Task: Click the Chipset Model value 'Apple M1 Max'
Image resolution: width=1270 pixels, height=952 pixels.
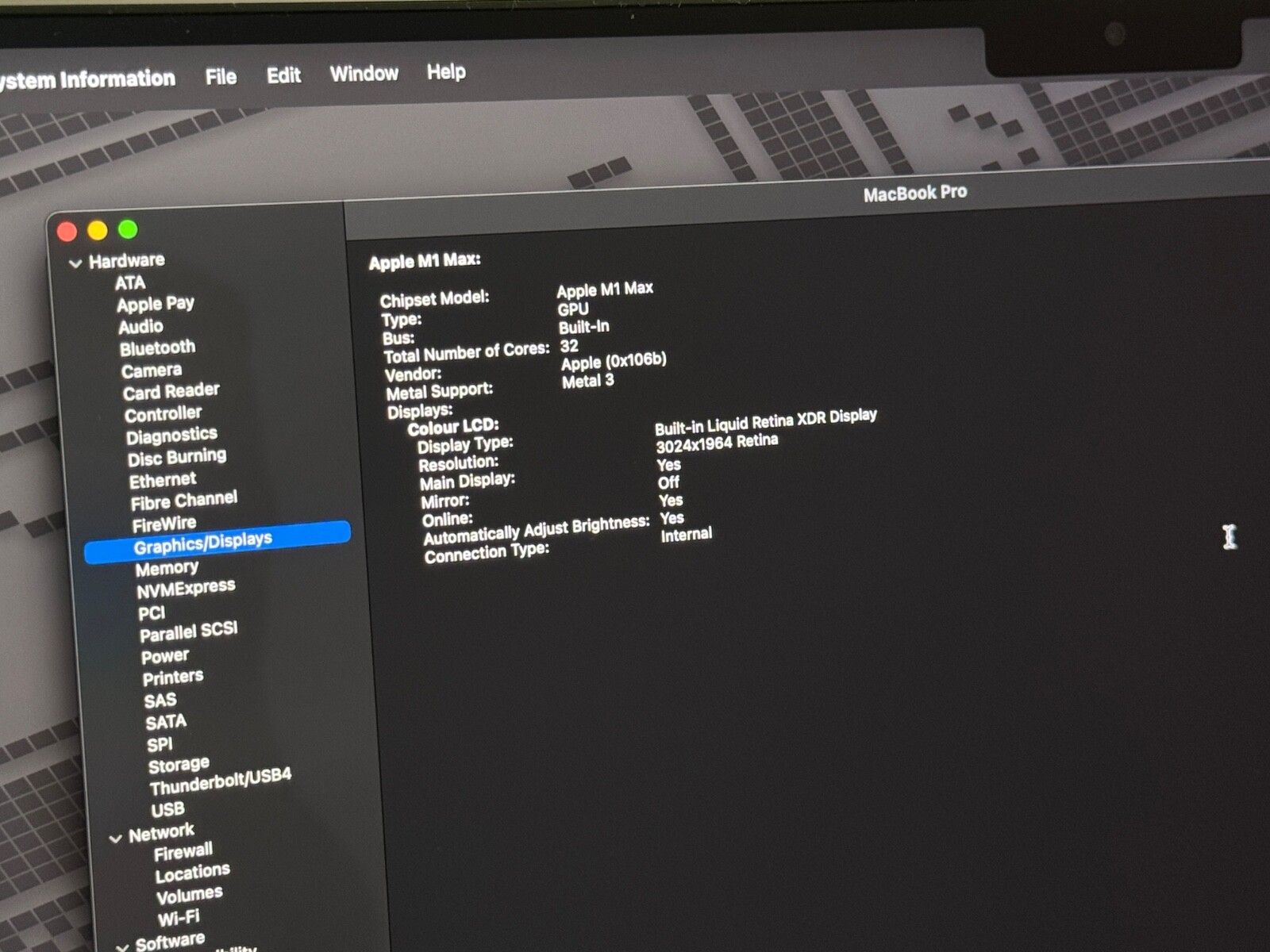Action: point(605,290)
